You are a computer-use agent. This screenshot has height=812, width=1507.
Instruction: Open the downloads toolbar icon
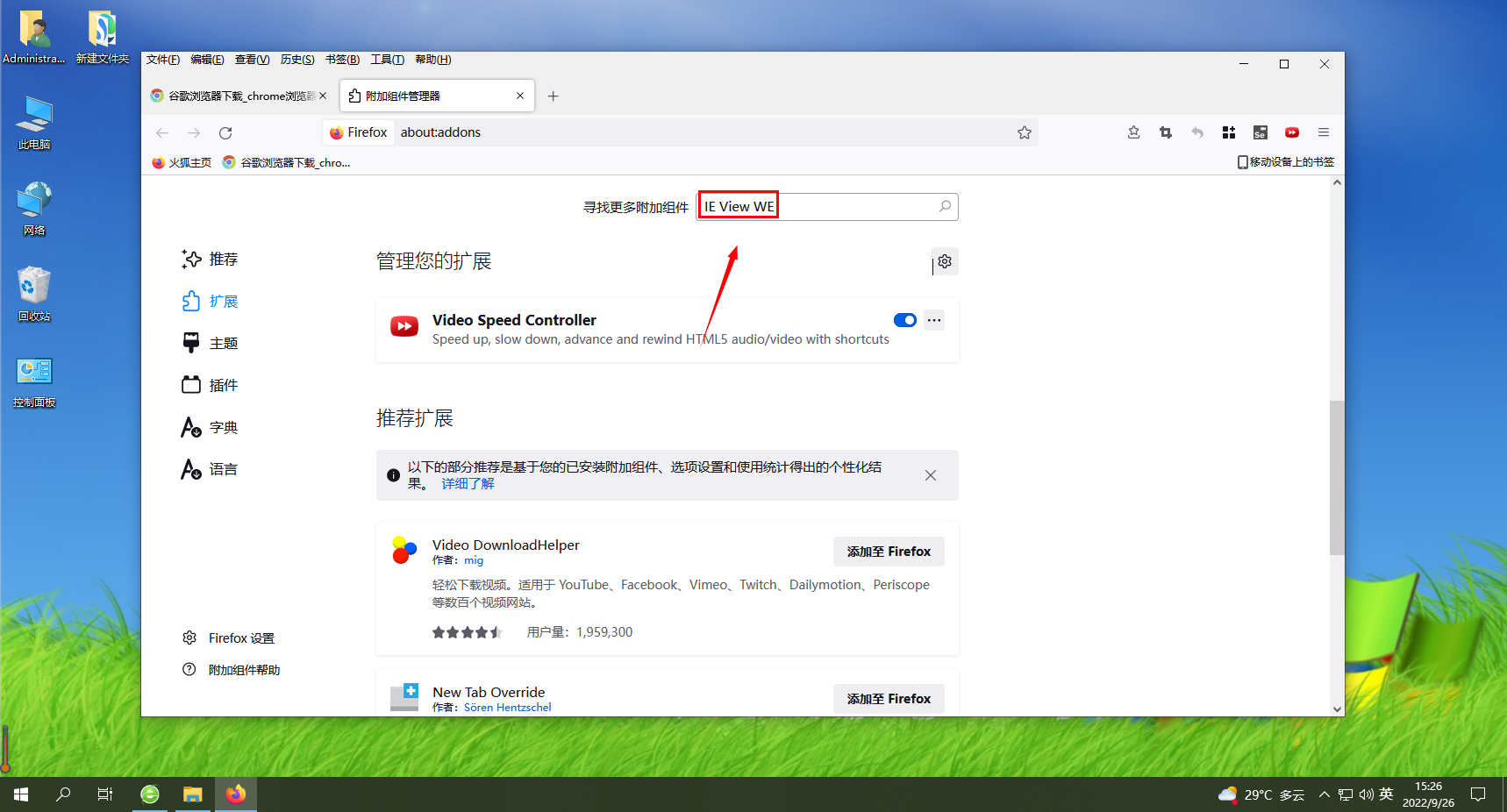(1134, 132)
